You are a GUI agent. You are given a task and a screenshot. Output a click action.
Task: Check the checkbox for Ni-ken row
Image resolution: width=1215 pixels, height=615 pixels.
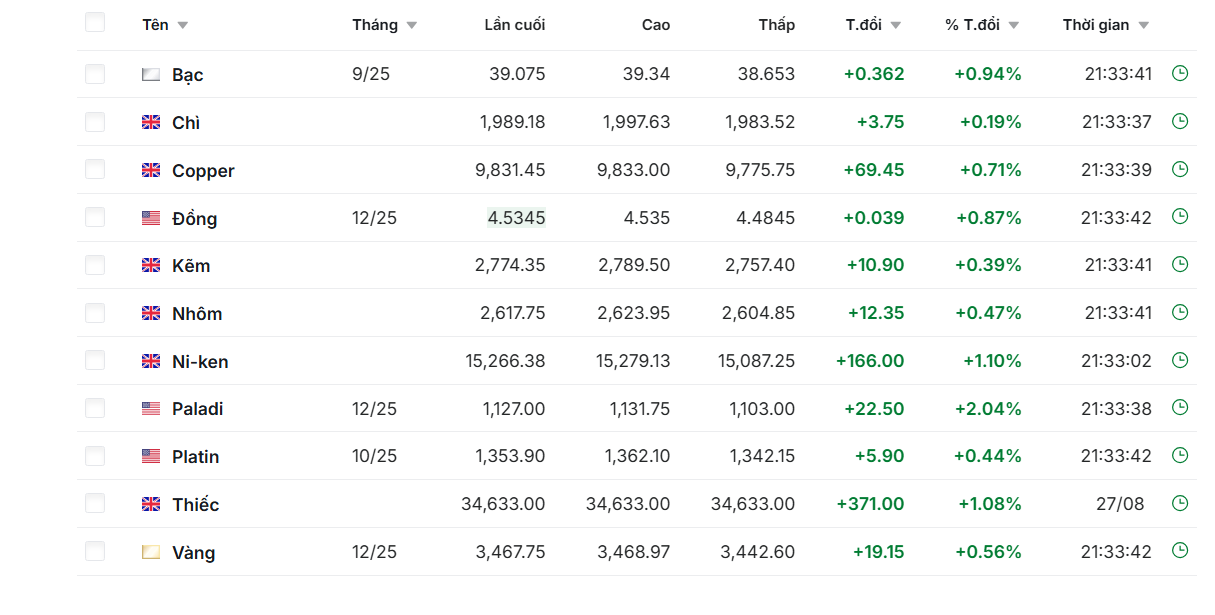[95, 360]
